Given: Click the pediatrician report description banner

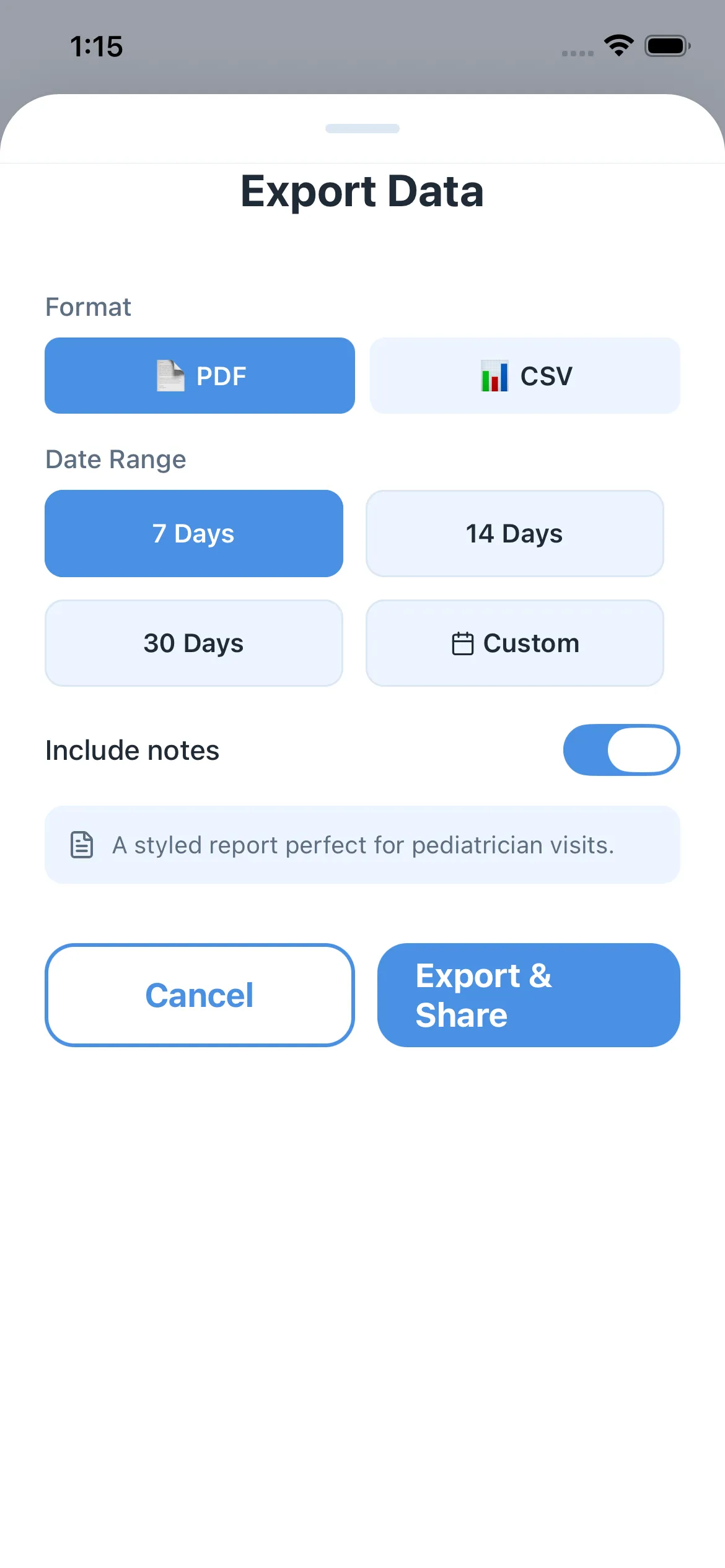Looking at the screenshot, I should coord(362,844).
